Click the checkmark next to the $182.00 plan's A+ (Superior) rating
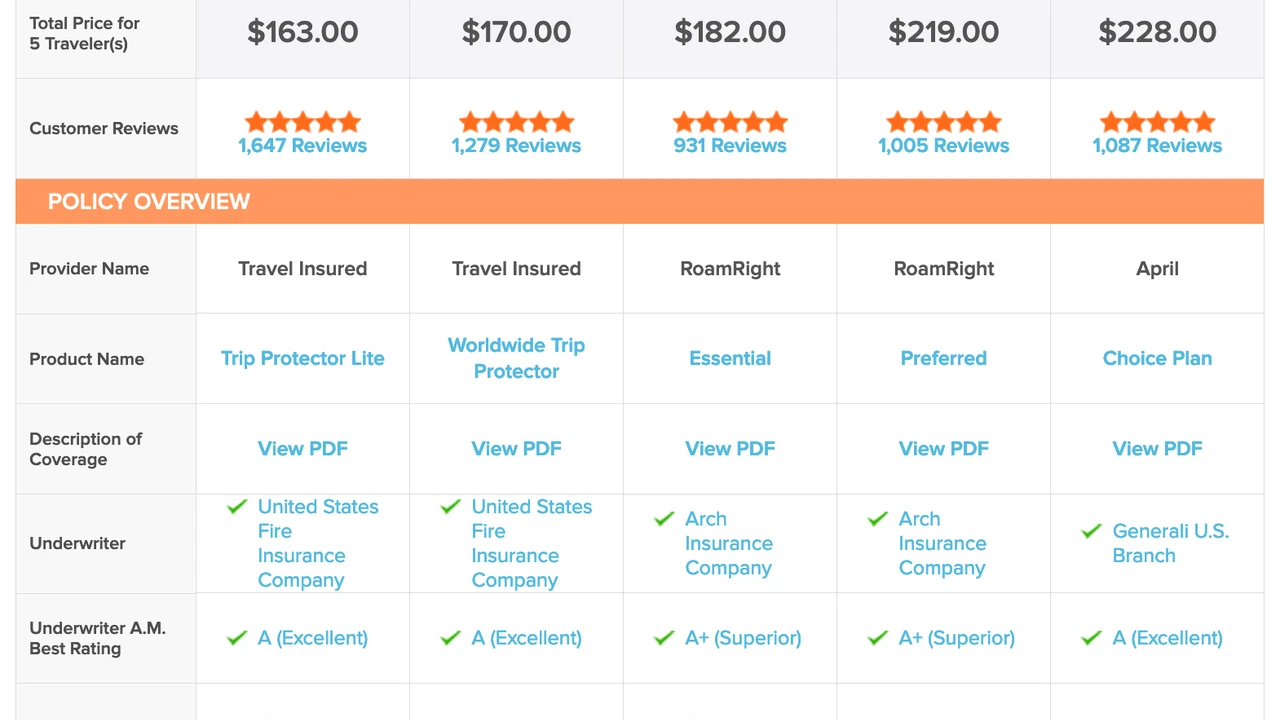 (664, 638)
